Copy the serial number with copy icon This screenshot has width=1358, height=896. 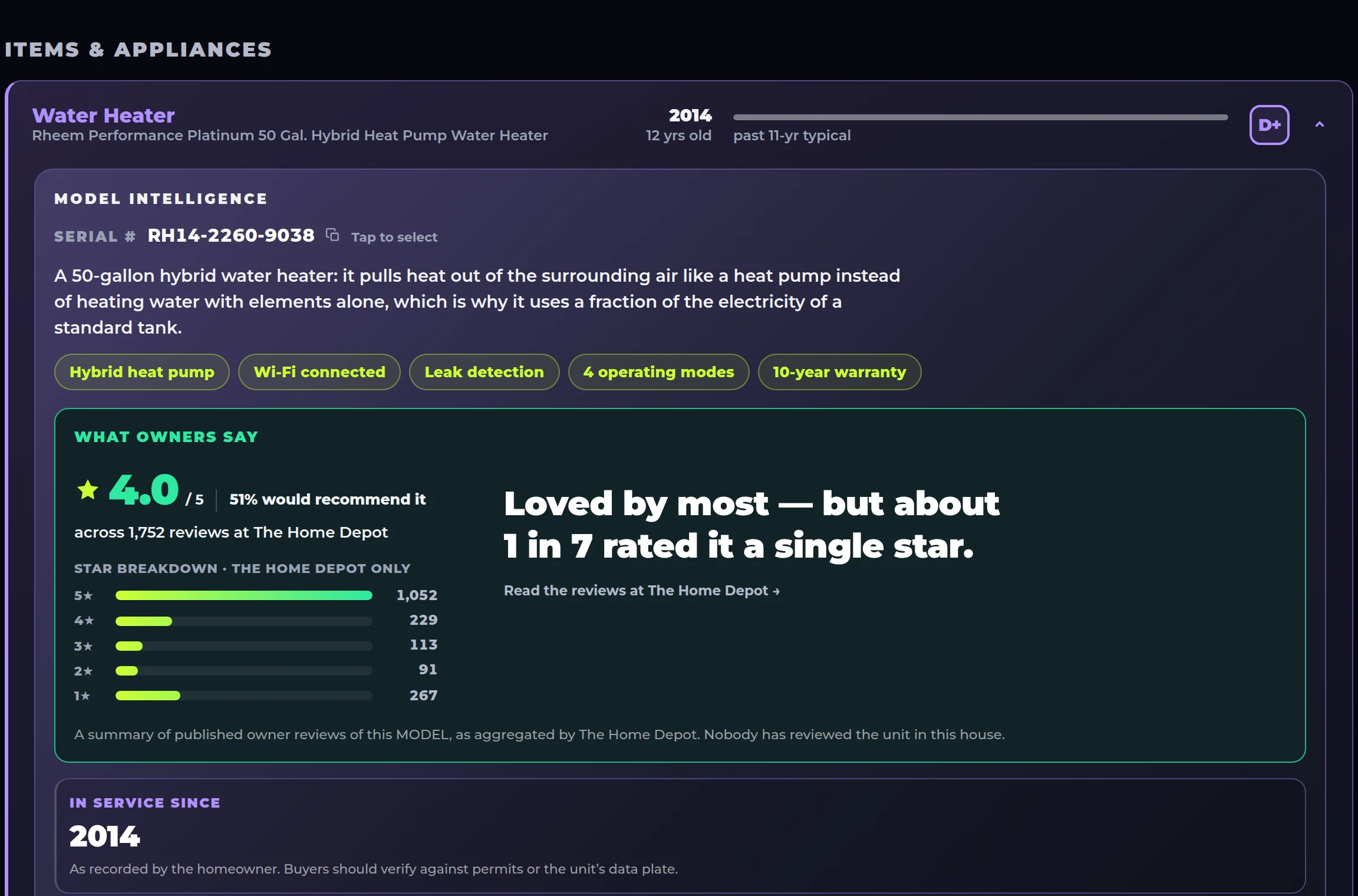tap(332, 235)
